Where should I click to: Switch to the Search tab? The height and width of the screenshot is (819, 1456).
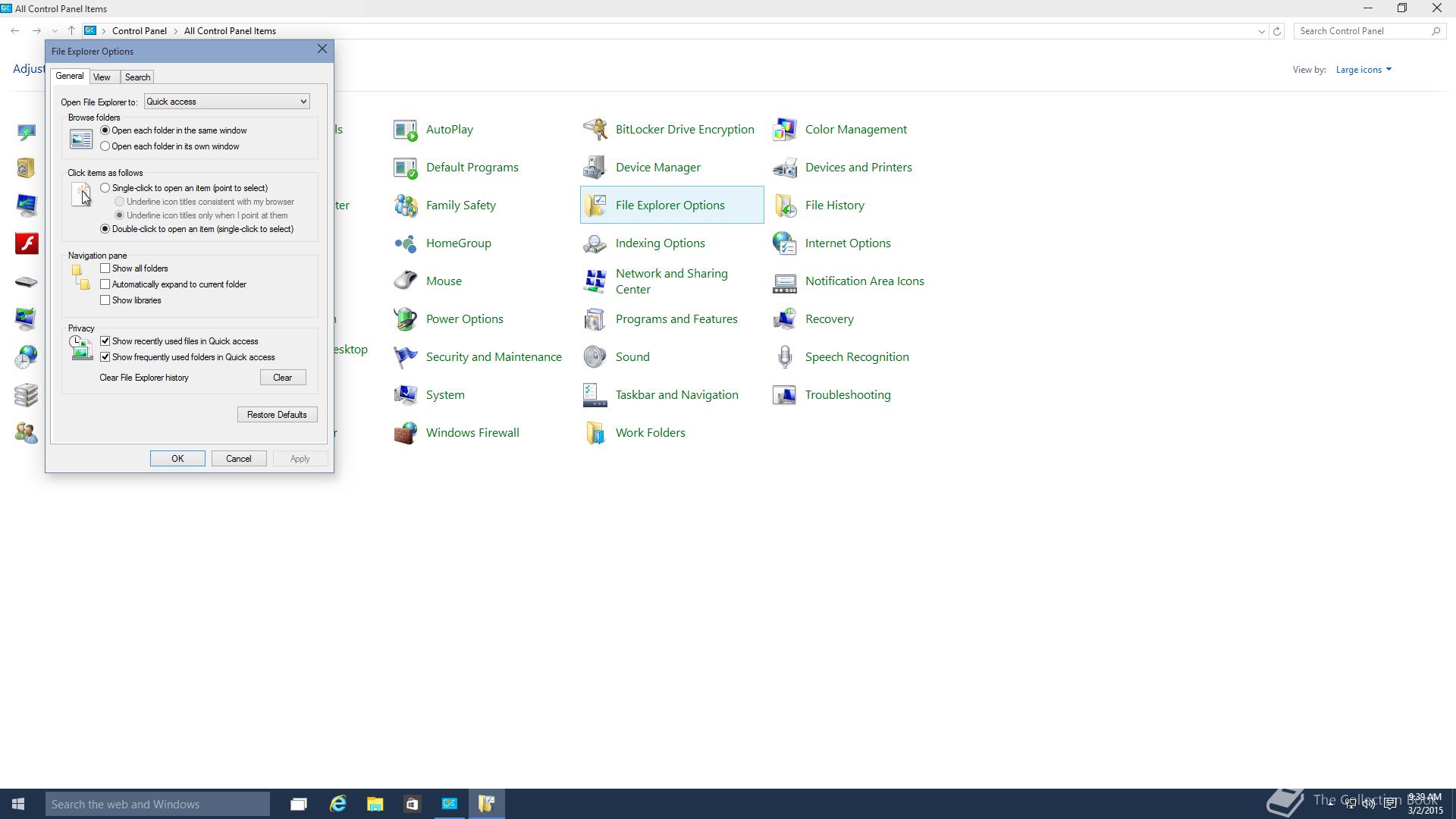pyautogui.click(x=137, y=77)
